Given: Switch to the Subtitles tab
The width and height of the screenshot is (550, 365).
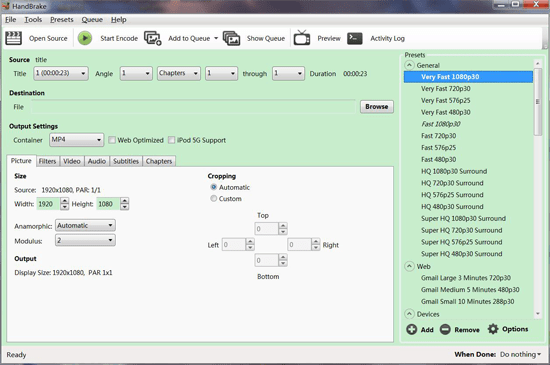Looking at the screenshot, I should [126, 161].
